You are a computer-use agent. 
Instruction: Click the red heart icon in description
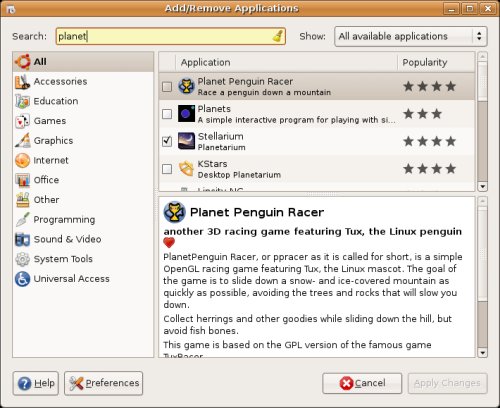[x=169, y=243]
